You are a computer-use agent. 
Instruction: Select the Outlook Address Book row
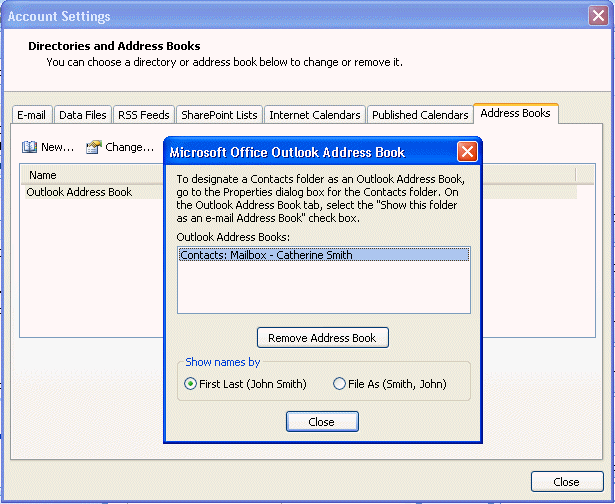point(94,192)
